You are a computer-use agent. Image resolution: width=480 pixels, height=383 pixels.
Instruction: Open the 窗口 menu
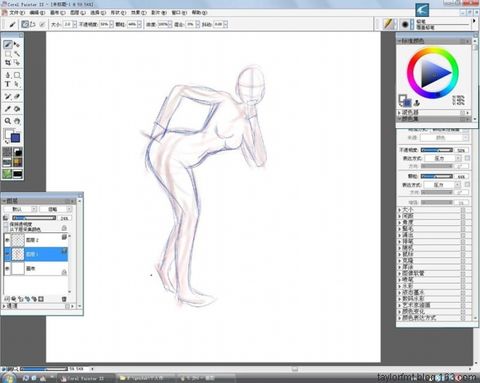pyautogui.click(x=179, y=13)
